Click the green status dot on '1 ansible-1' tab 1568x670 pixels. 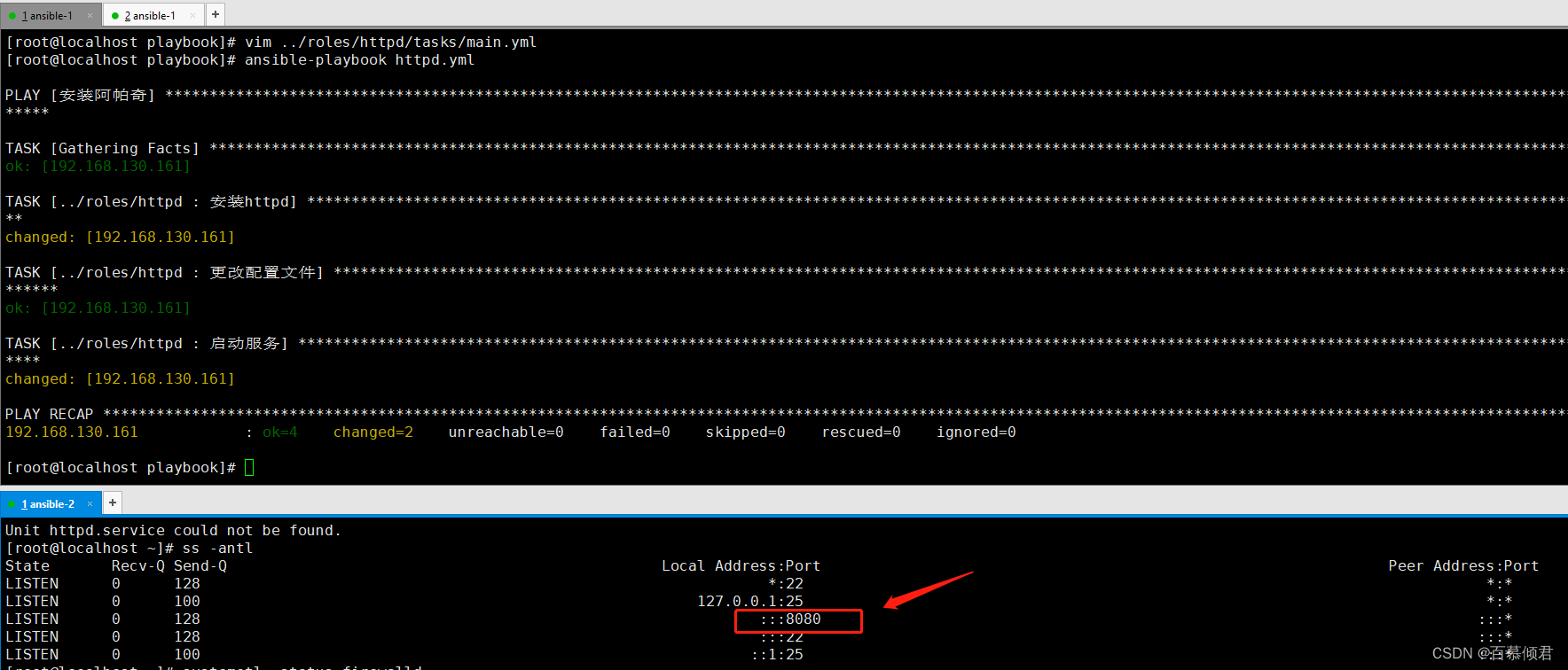[x=12, y=15]
